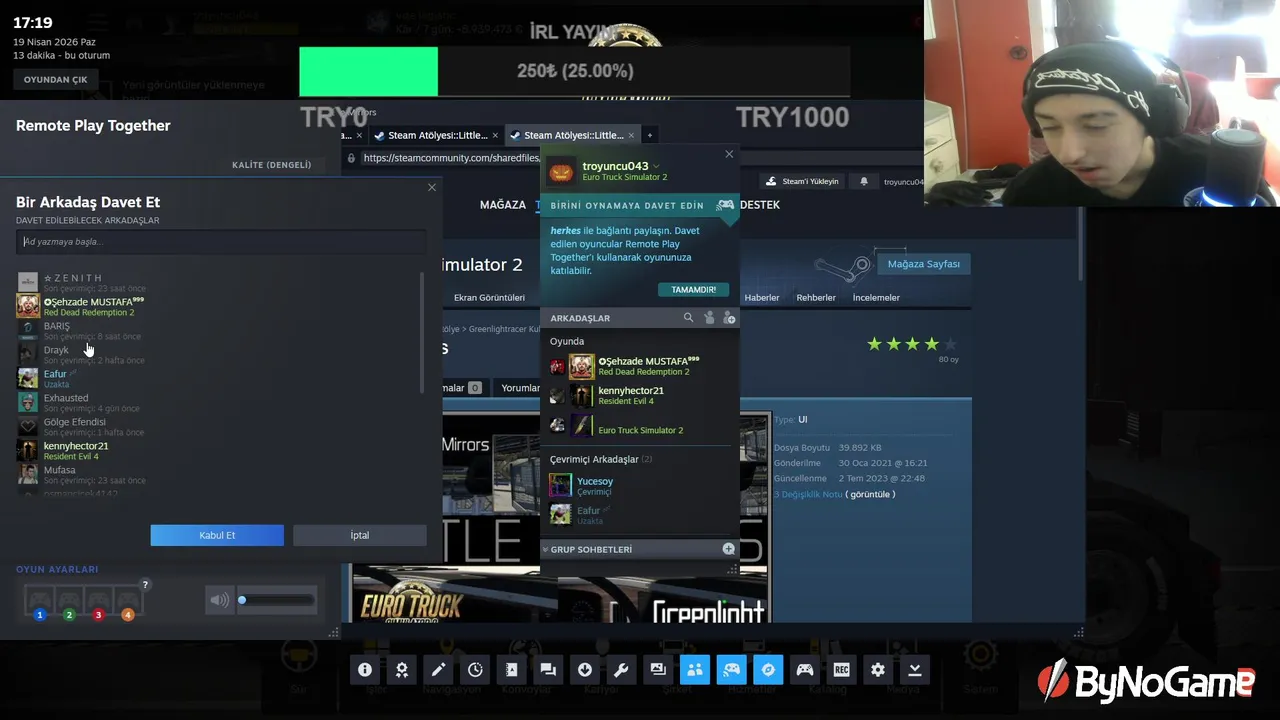Toggle the friends list icon in overlay toolbar
This screenshot has height=720, width=1280.
(695, 670)
